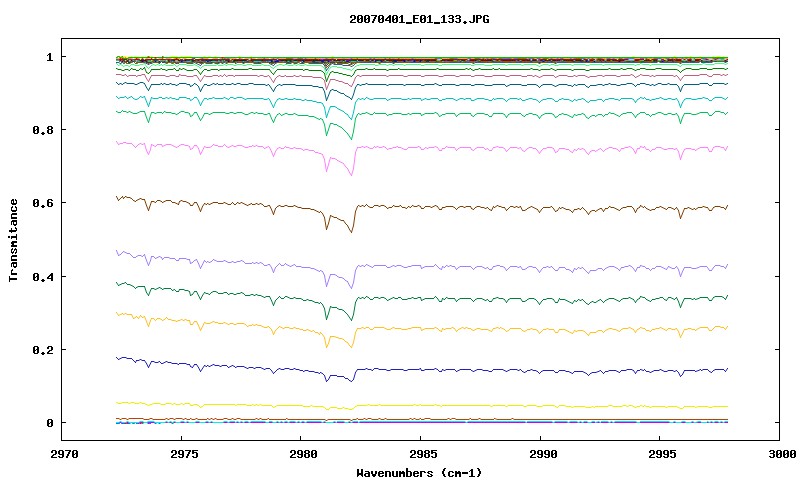Click the chart title 20070401_E01_133.JPG
The width and height of the screenshot is (800, 480).
[419, 19]
